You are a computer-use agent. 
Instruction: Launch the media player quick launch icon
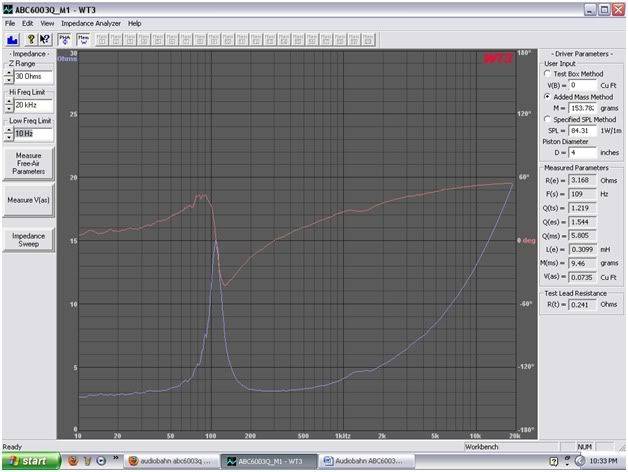[x=101, y=461]
